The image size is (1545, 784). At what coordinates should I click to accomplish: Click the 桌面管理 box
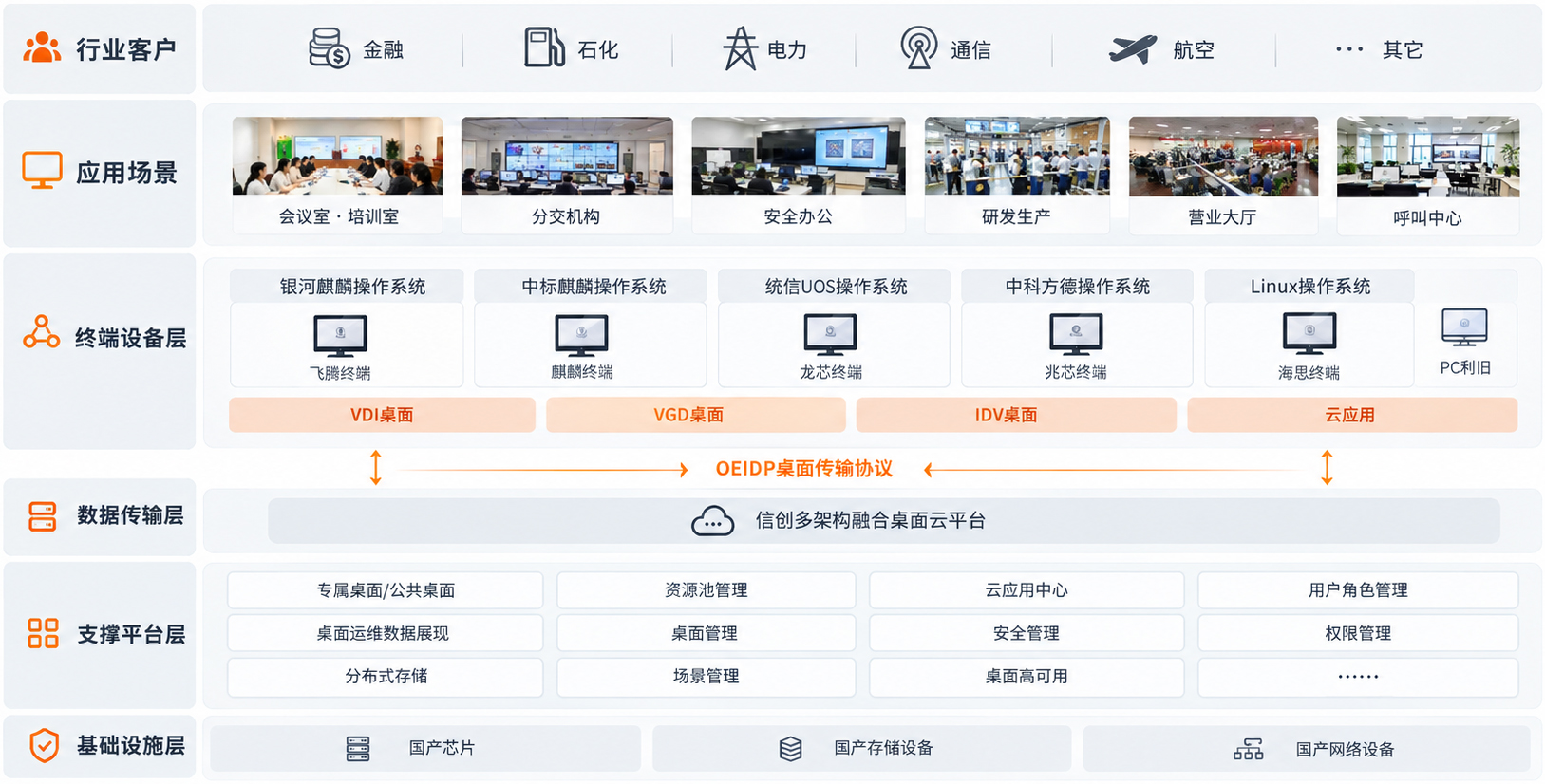click(706, 633)
